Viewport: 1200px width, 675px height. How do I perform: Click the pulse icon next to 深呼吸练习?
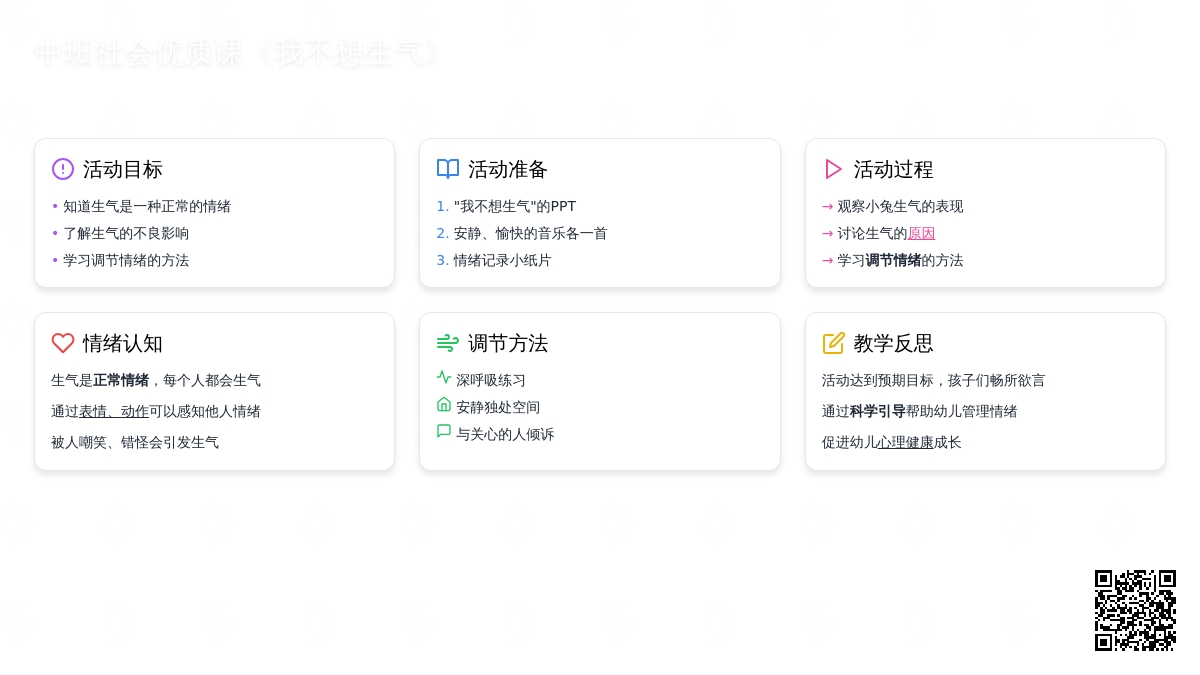[x=444, y=377]
